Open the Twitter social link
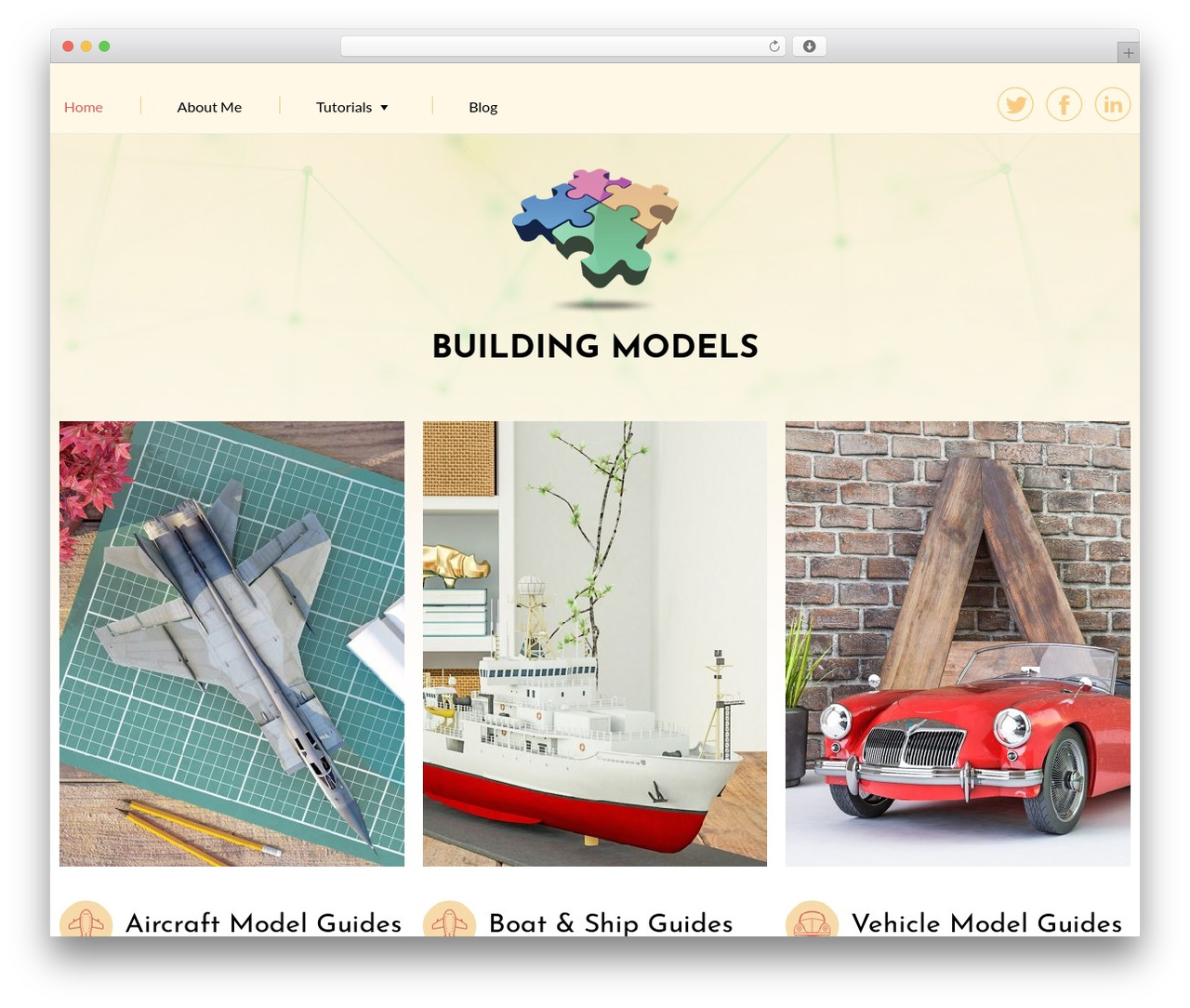 [x=1015, y=103]
